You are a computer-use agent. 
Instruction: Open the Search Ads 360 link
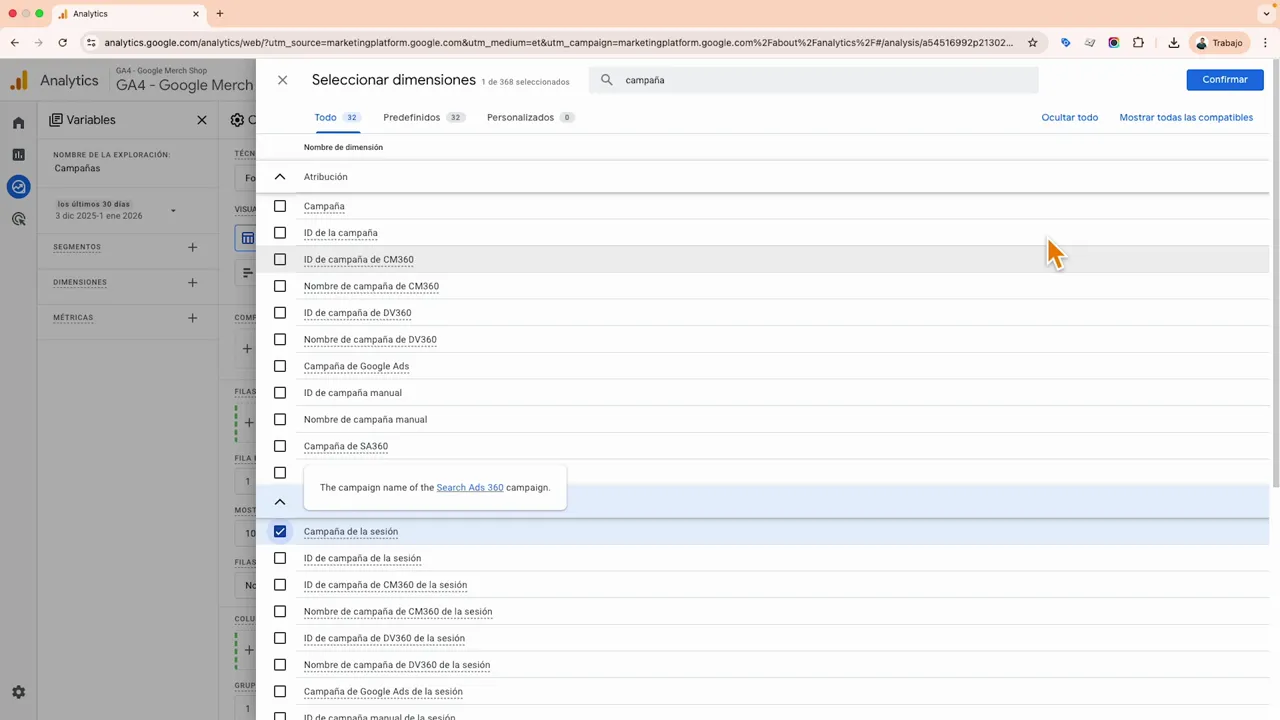(469, 488)
